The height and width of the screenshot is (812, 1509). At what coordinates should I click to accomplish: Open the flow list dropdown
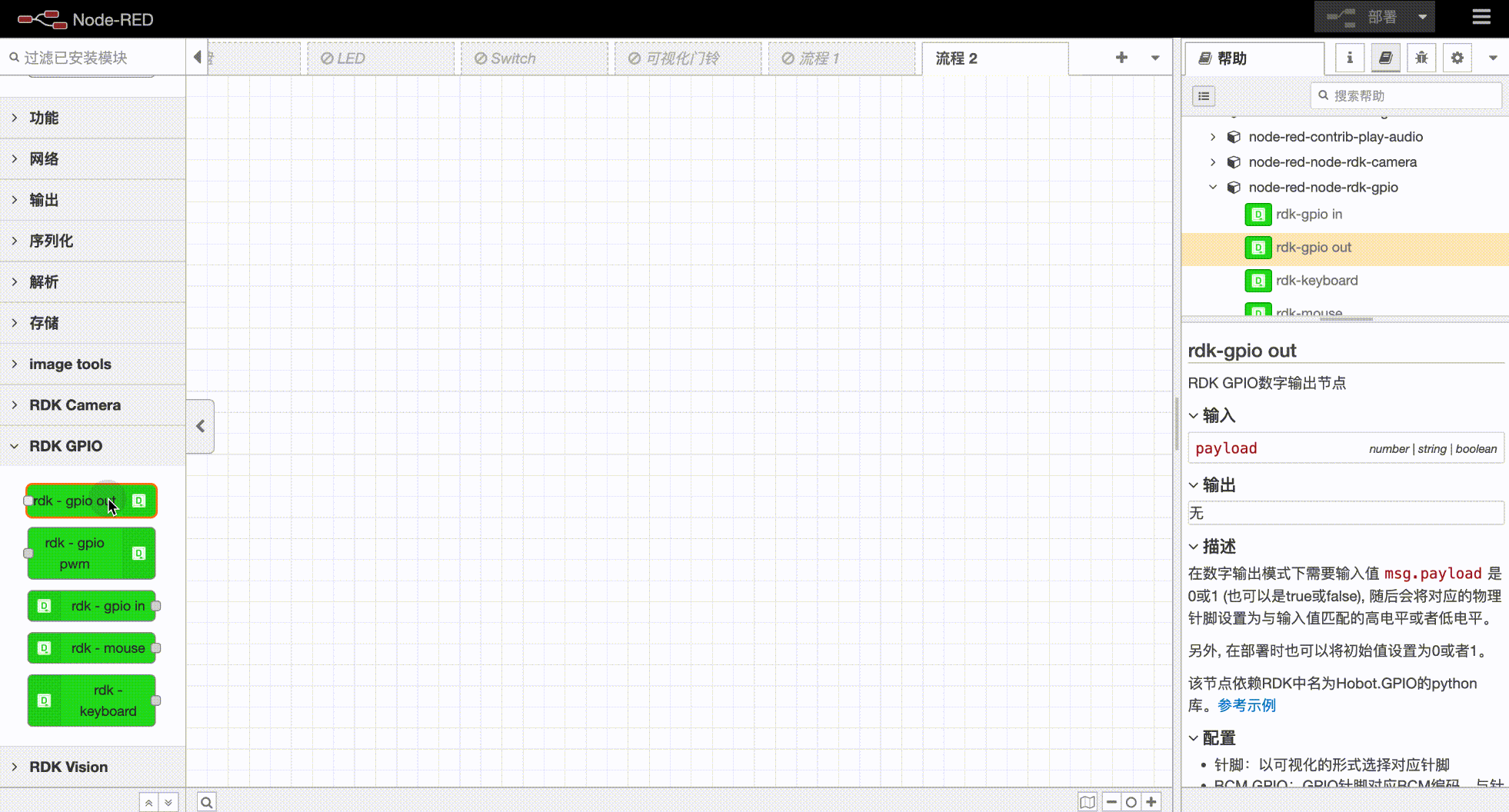click(1154, 58)
